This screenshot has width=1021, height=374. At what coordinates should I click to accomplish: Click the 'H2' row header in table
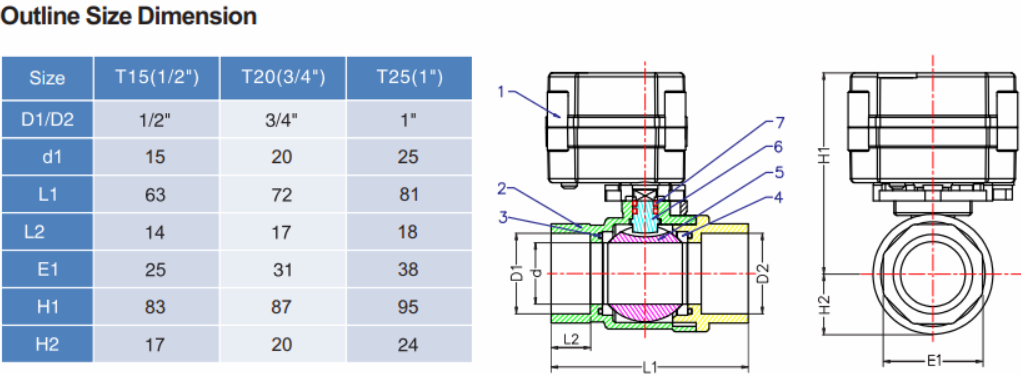(x=47, y=344)
